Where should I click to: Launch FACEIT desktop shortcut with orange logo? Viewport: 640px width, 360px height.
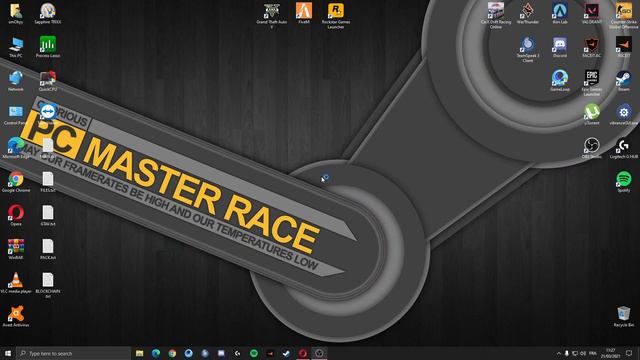pyautogui.click(x=624, y=47)
